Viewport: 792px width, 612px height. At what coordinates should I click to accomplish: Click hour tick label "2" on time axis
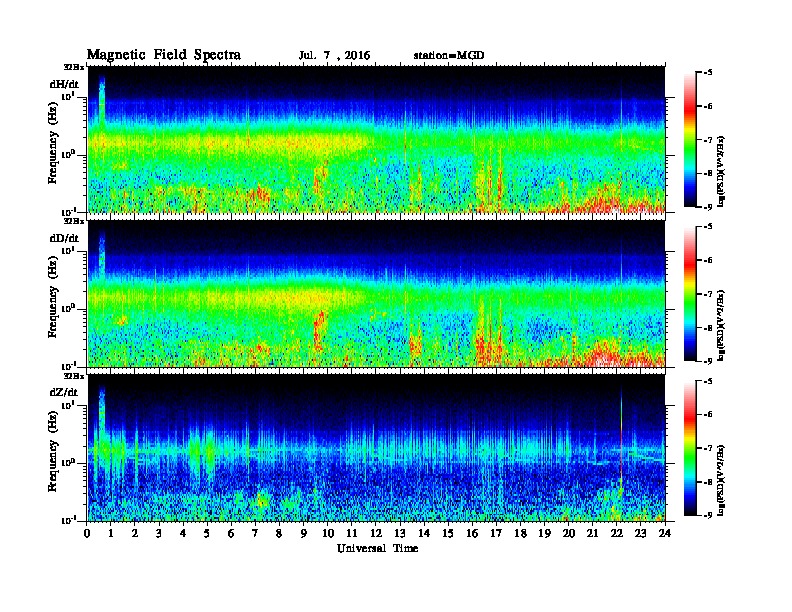(x=135, y=534)
